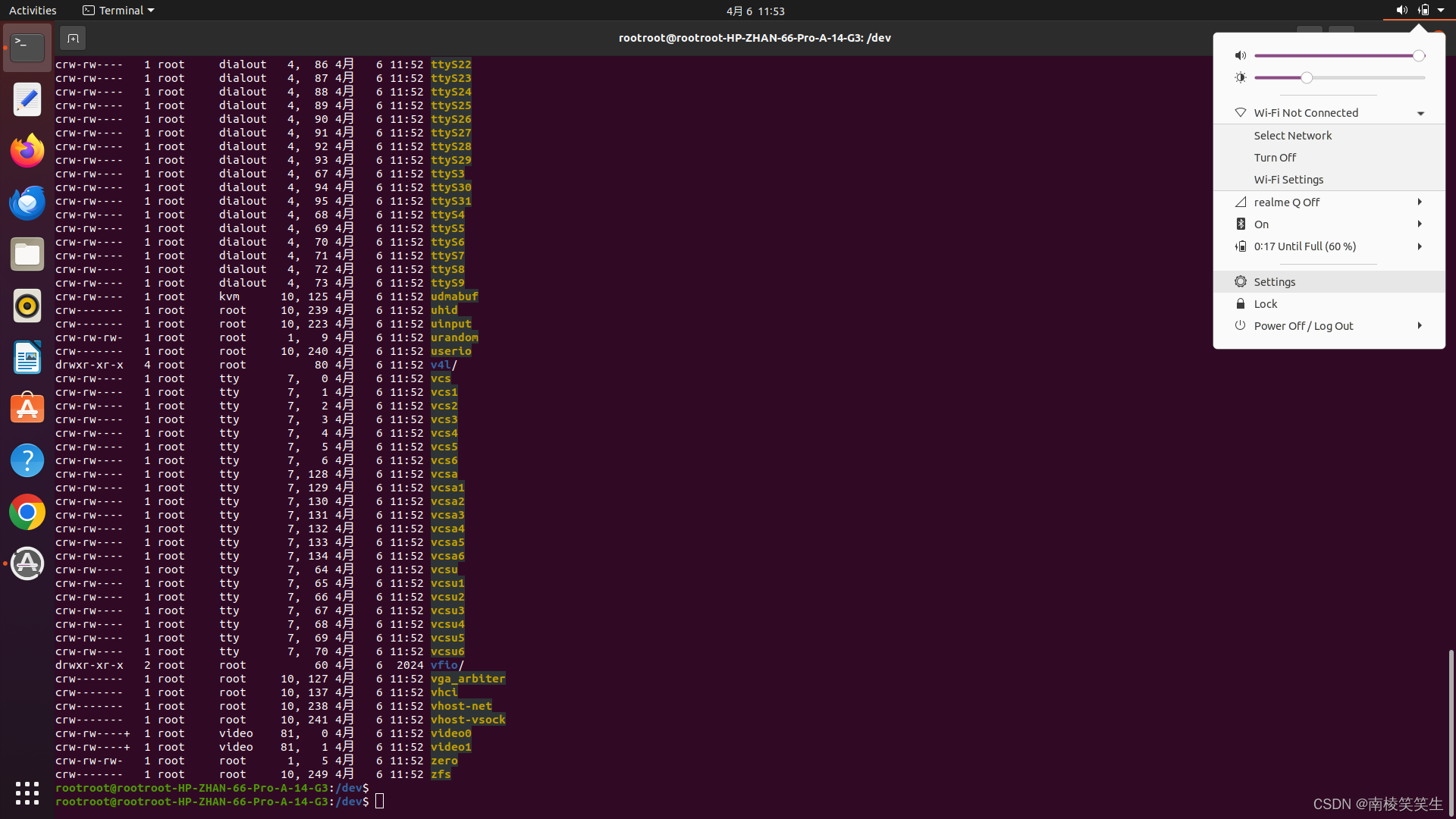Open Firefox from the dock
Viewport: 1456px width, 819px height.
point(27,151)
